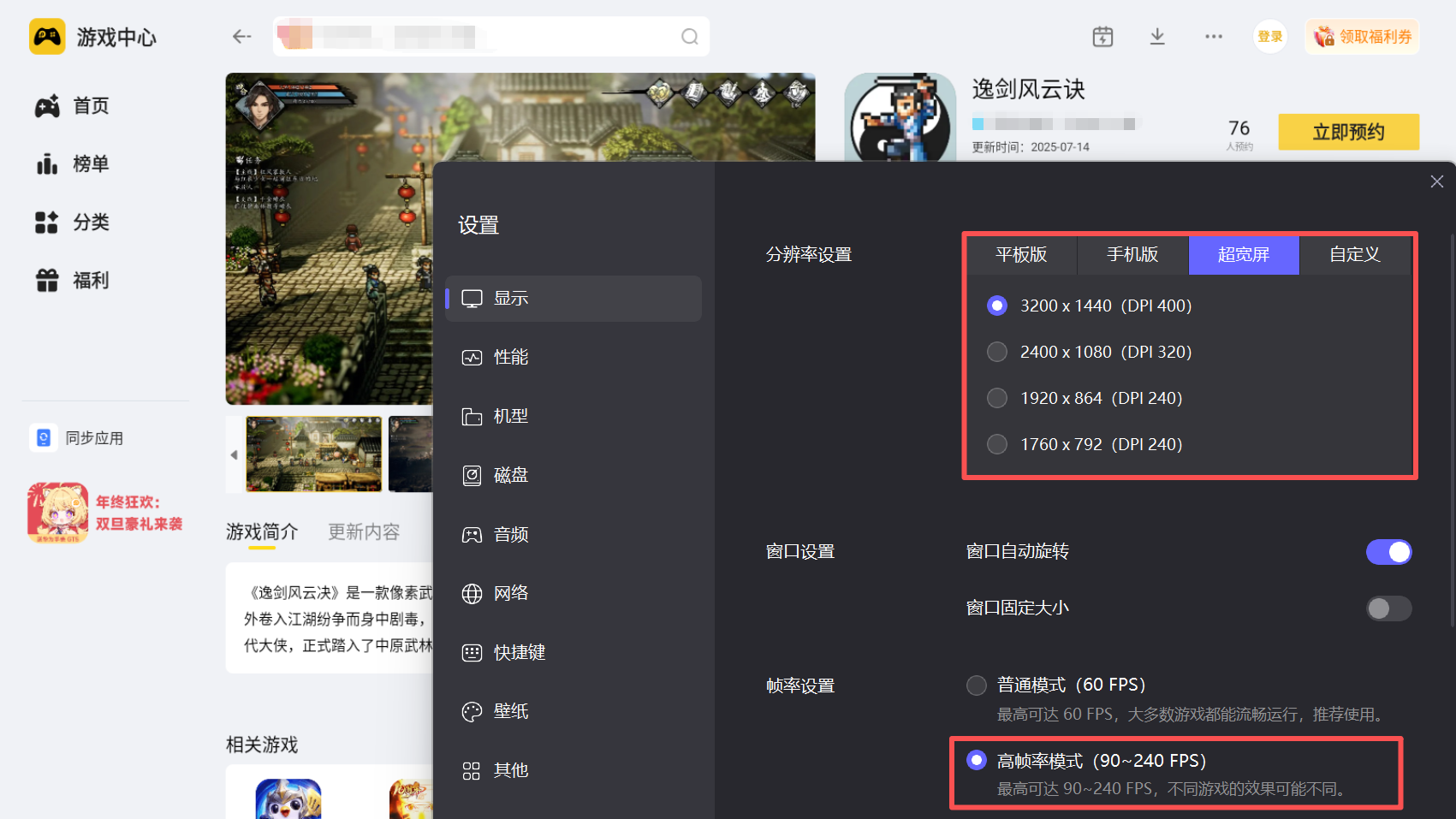1456x819 pixels.
Task: Click the 立即预约 reserve button
Action: click(x=1349, y=132)
